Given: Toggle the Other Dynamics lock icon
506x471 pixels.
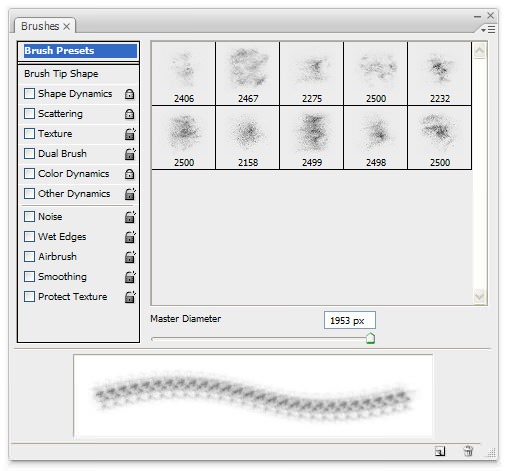Looking at the screenshot, I should [x=130, y=194].
